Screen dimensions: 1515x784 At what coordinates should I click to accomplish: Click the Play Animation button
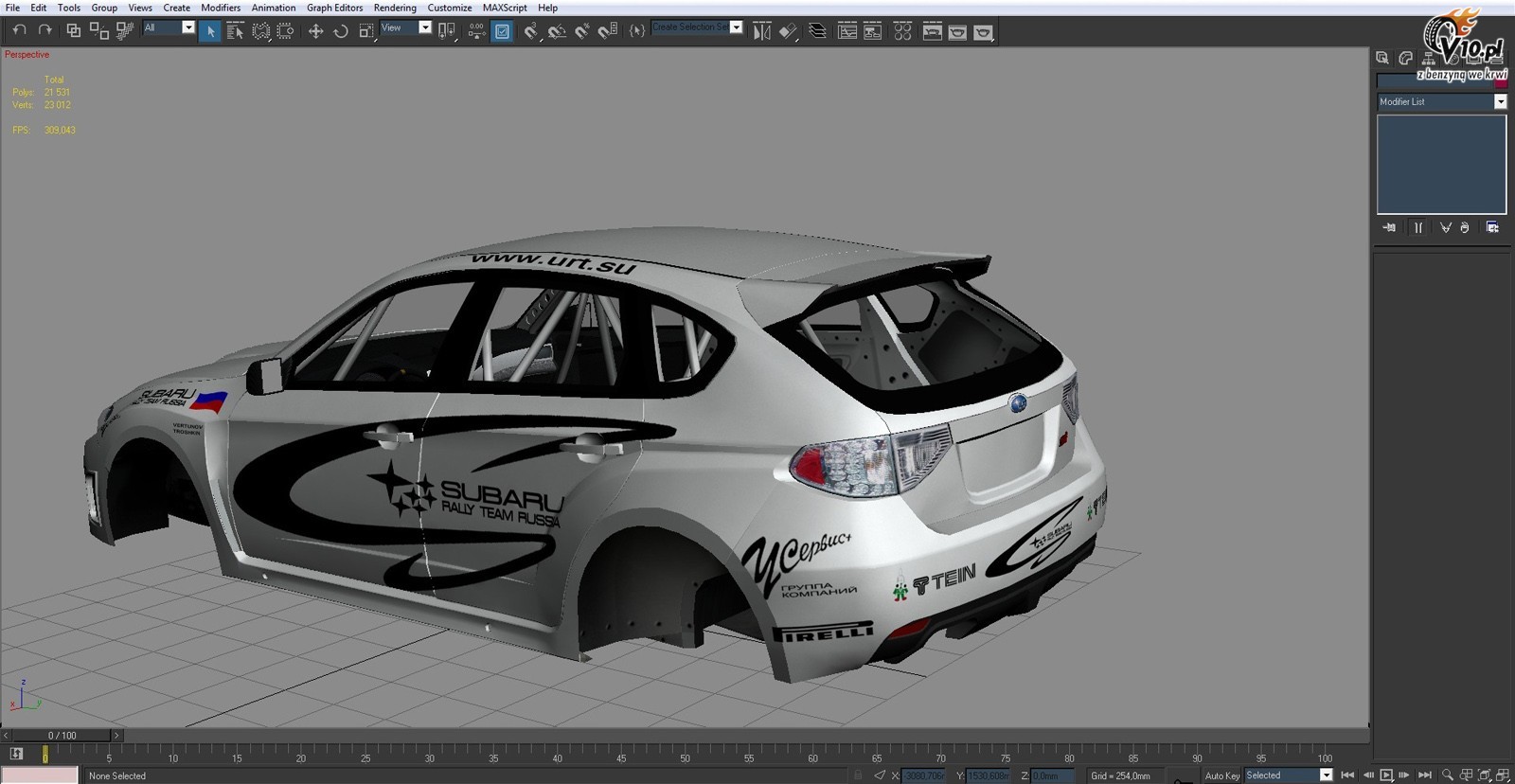click(1386, 775)
